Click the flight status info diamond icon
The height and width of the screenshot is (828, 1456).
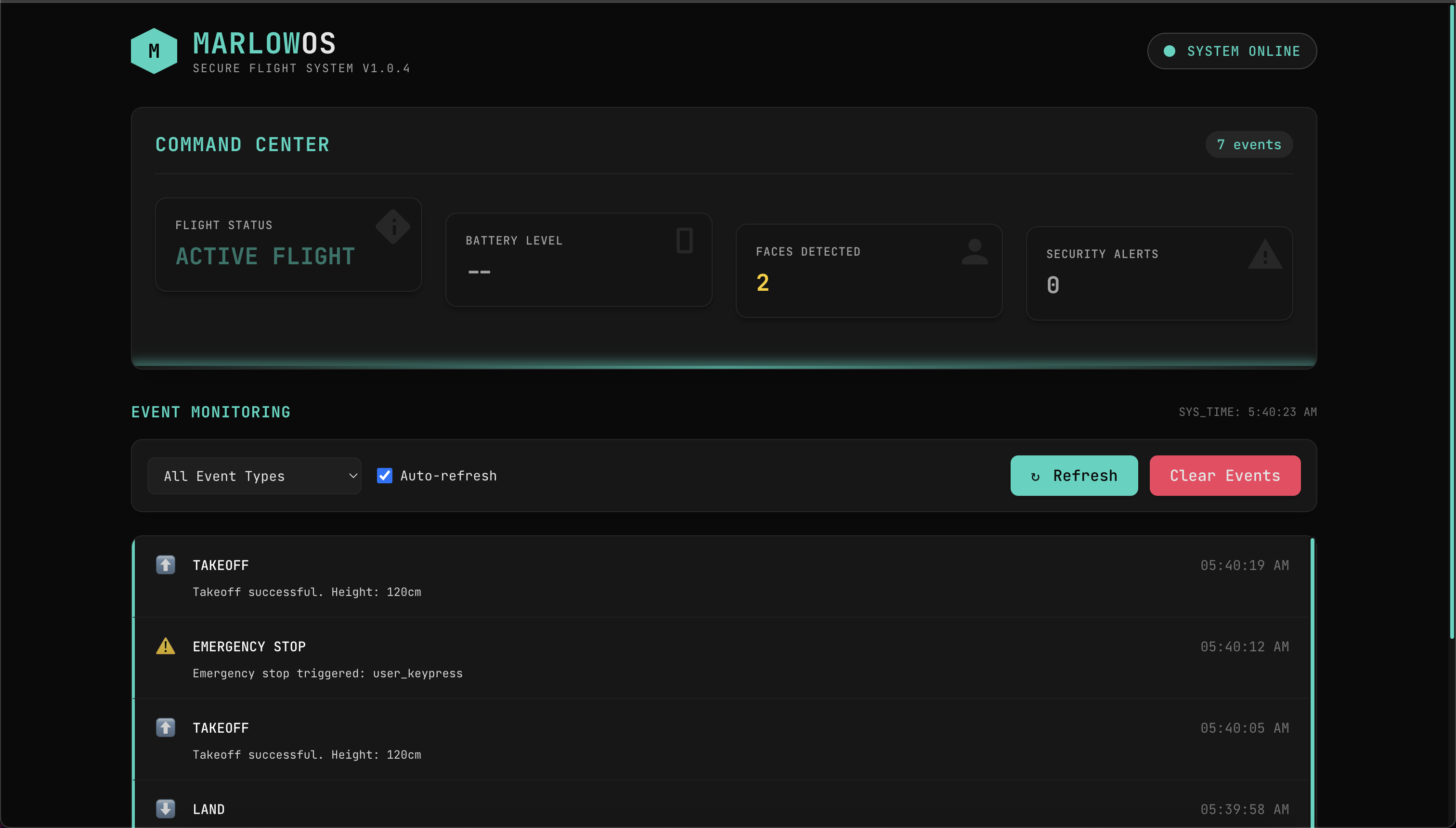[x=393, y=226]
